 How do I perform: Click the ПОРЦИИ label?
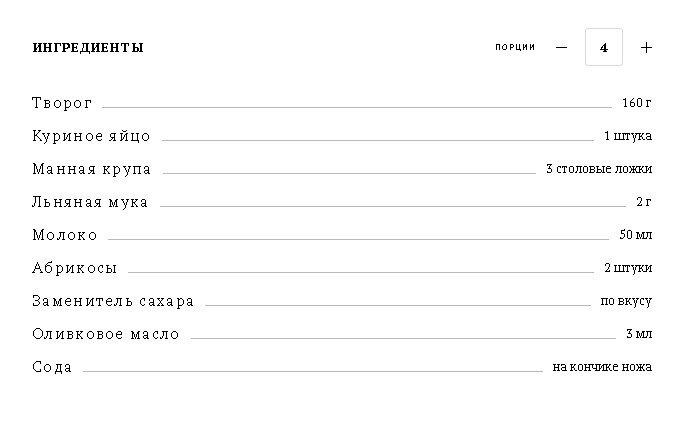coord(515,47)
